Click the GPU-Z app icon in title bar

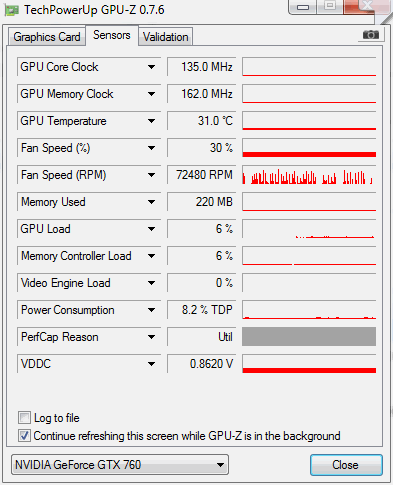[11, 10]
